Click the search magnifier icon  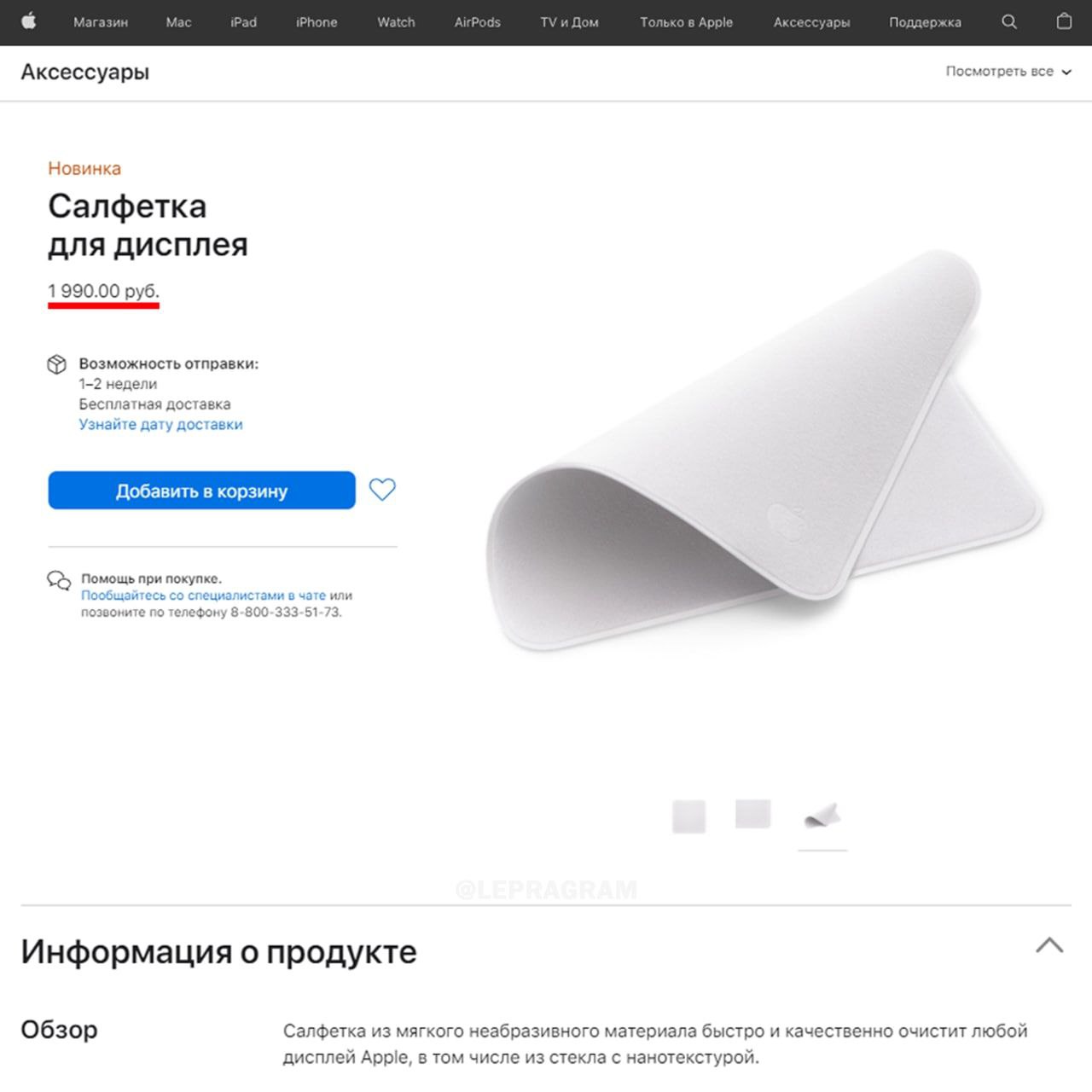1009,22
